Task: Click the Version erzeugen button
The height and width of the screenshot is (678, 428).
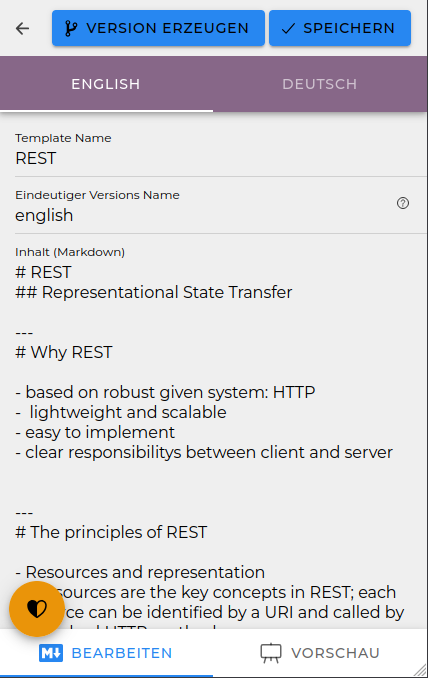Action: 158,28
